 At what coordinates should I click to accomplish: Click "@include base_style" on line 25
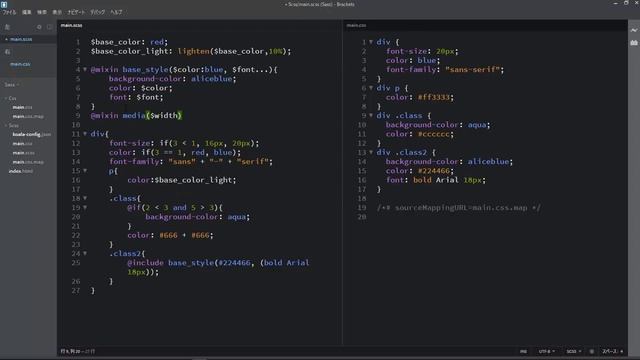170,263
